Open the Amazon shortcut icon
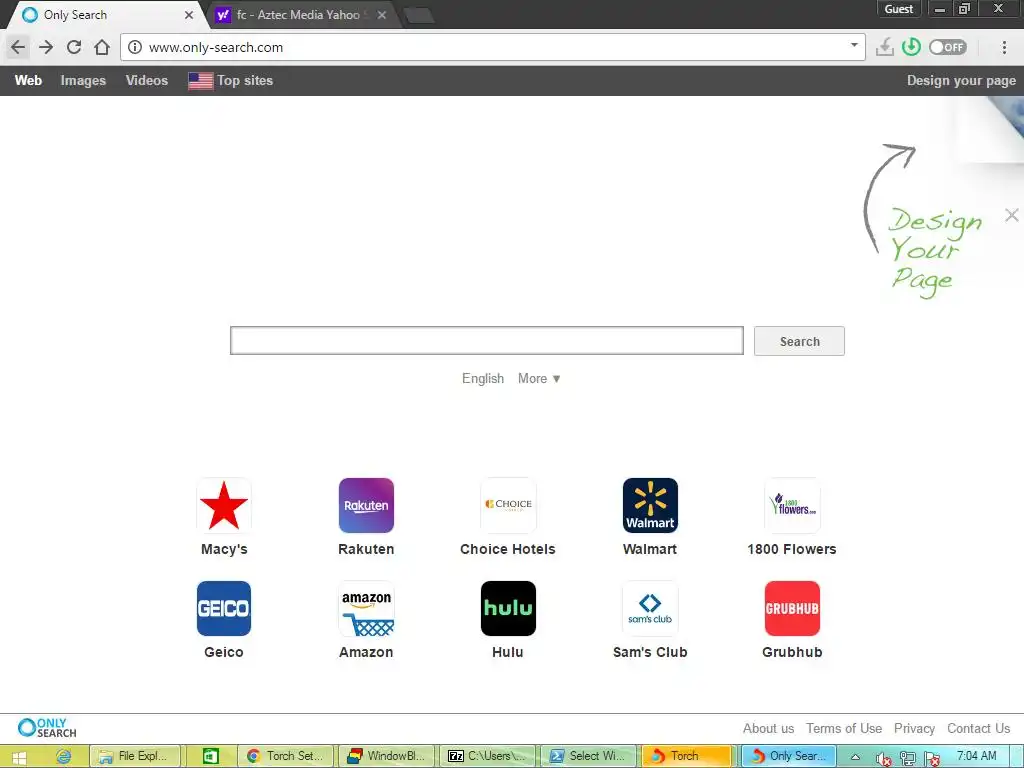Screen dimensions: 1024x768 click(x=366, y=608)
